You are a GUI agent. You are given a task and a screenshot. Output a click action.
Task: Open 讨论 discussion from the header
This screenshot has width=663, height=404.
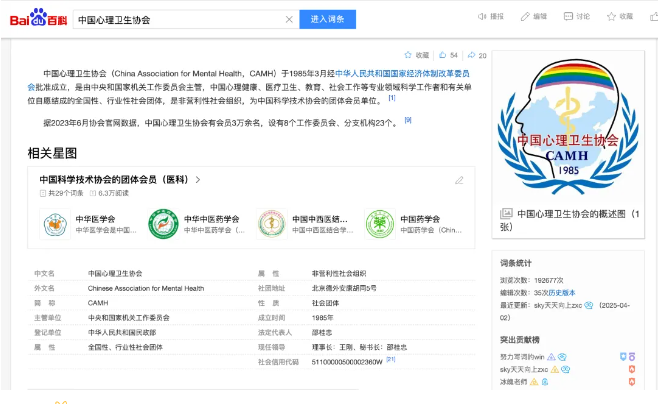coord(570,17)
